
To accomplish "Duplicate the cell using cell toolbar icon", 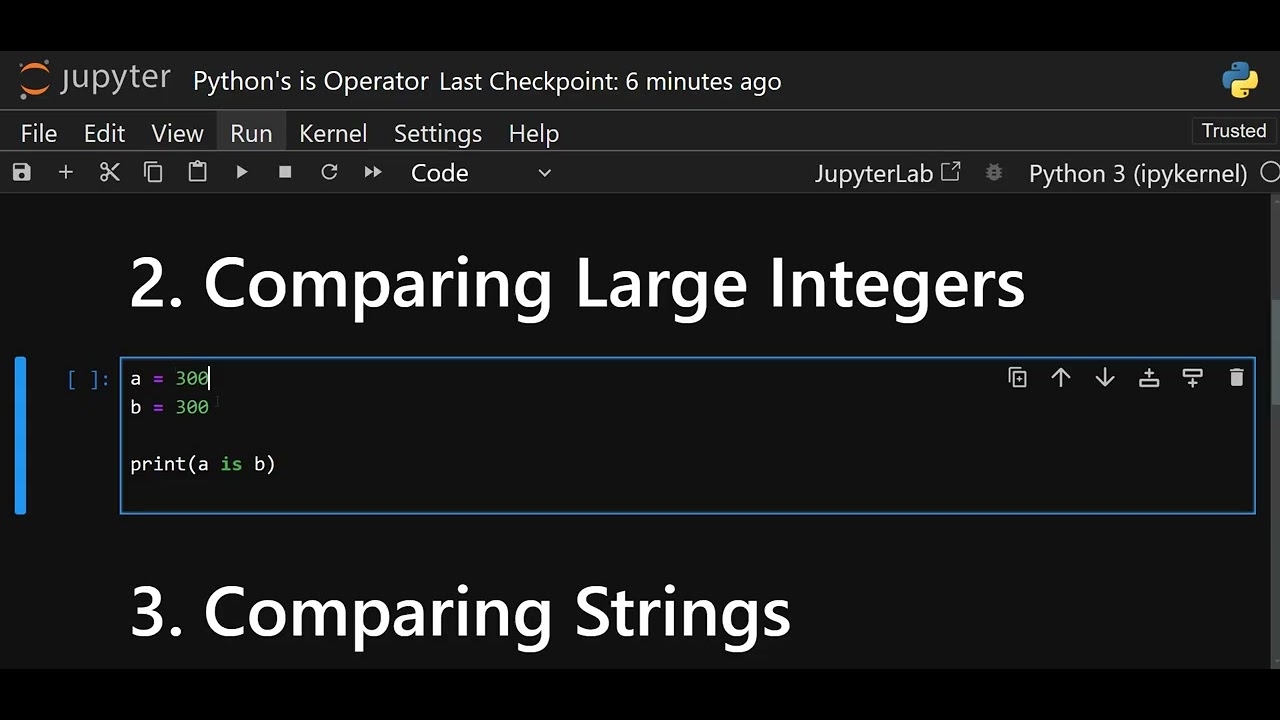I will coord(1017,378).
